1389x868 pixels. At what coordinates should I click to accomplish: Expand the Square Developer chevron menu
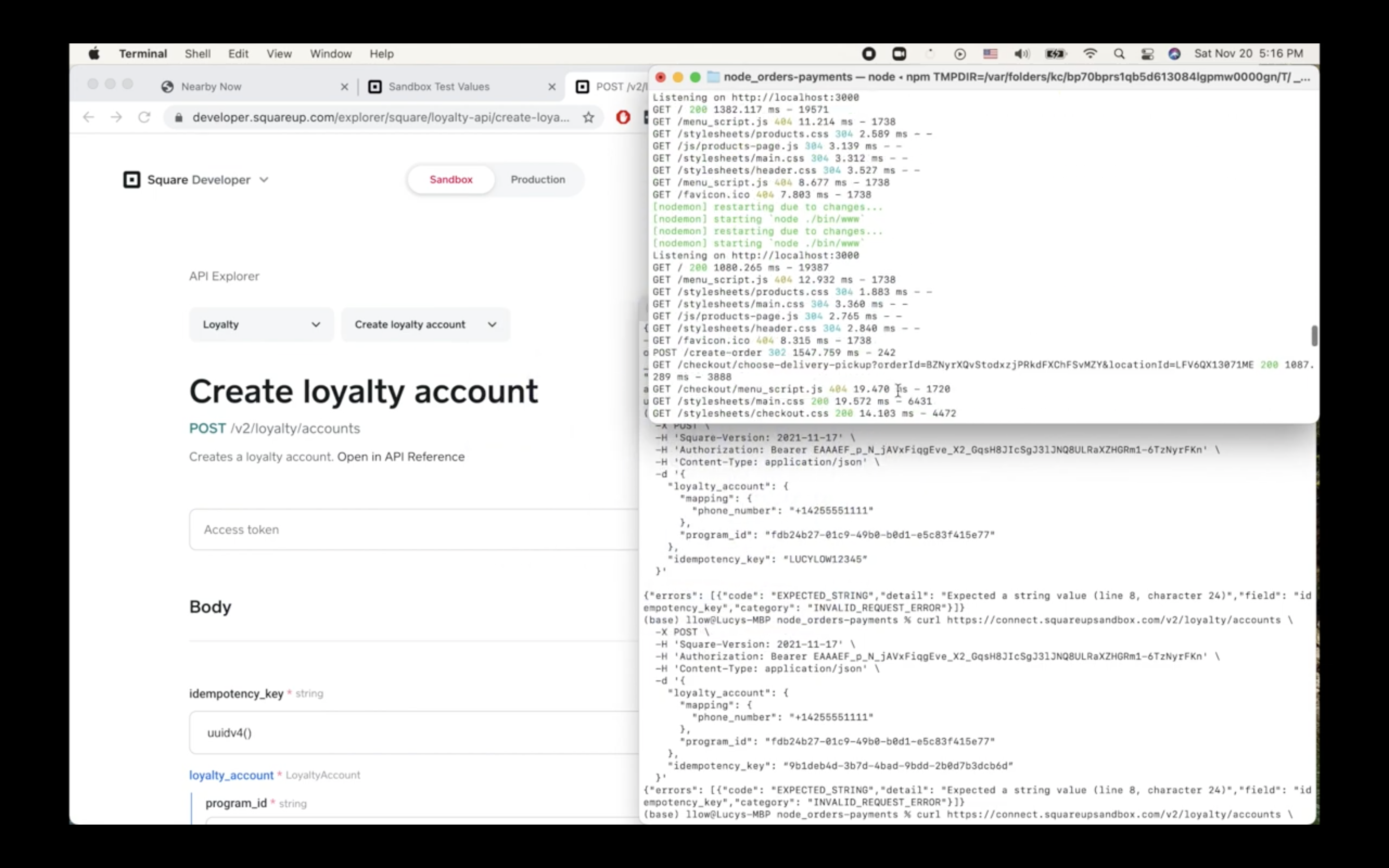(x=264, y=180)
